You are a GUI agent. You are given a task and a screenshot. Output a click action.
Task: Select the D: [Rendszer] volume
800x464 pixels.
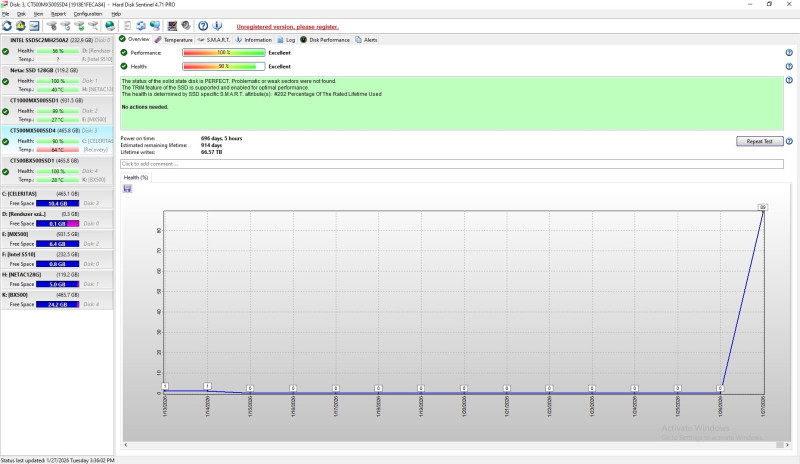tap(57, 219)
